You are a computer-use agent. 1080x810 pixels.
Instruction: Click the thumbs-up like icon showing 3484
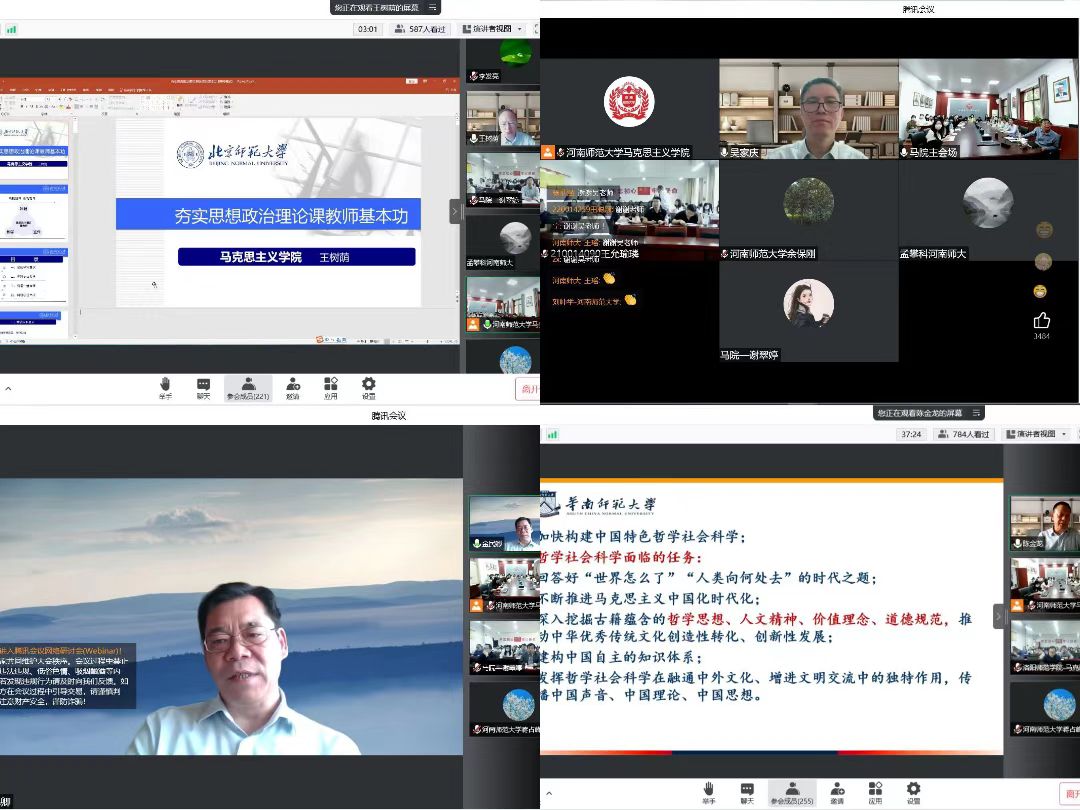1042,321
